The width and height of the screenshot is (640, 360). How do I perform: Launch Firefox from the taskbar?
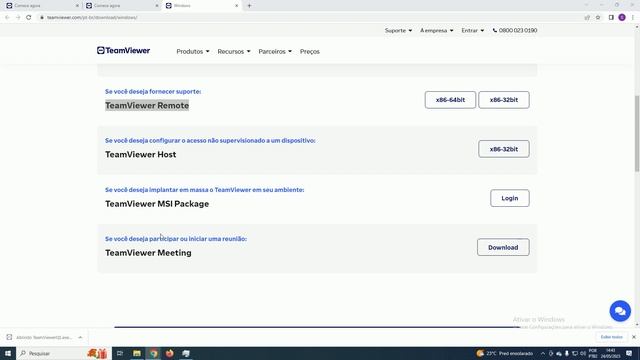click(x=169, y=353)
